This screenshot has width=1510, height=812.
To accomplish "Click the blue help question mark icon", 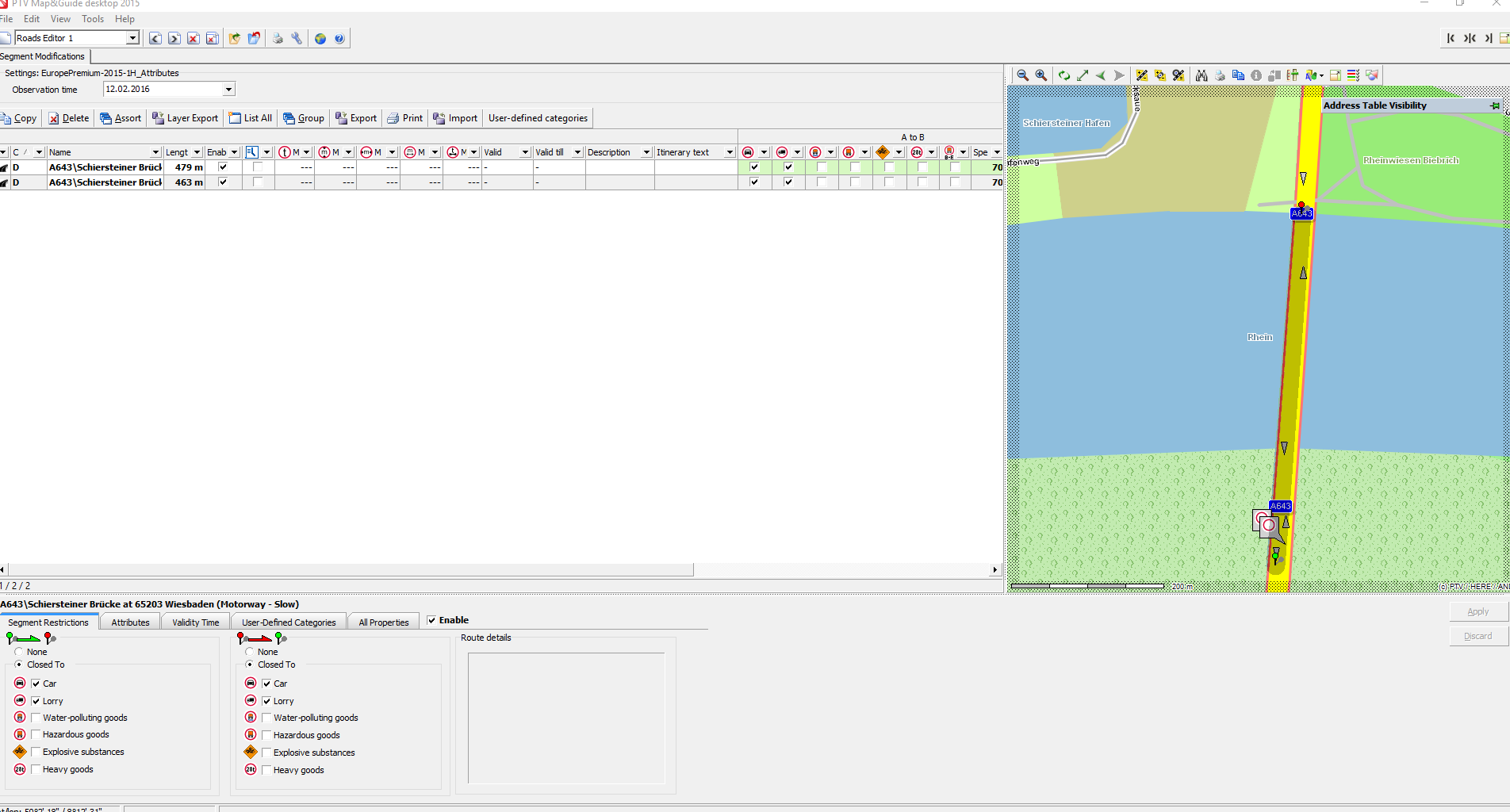I will point(339,38).
